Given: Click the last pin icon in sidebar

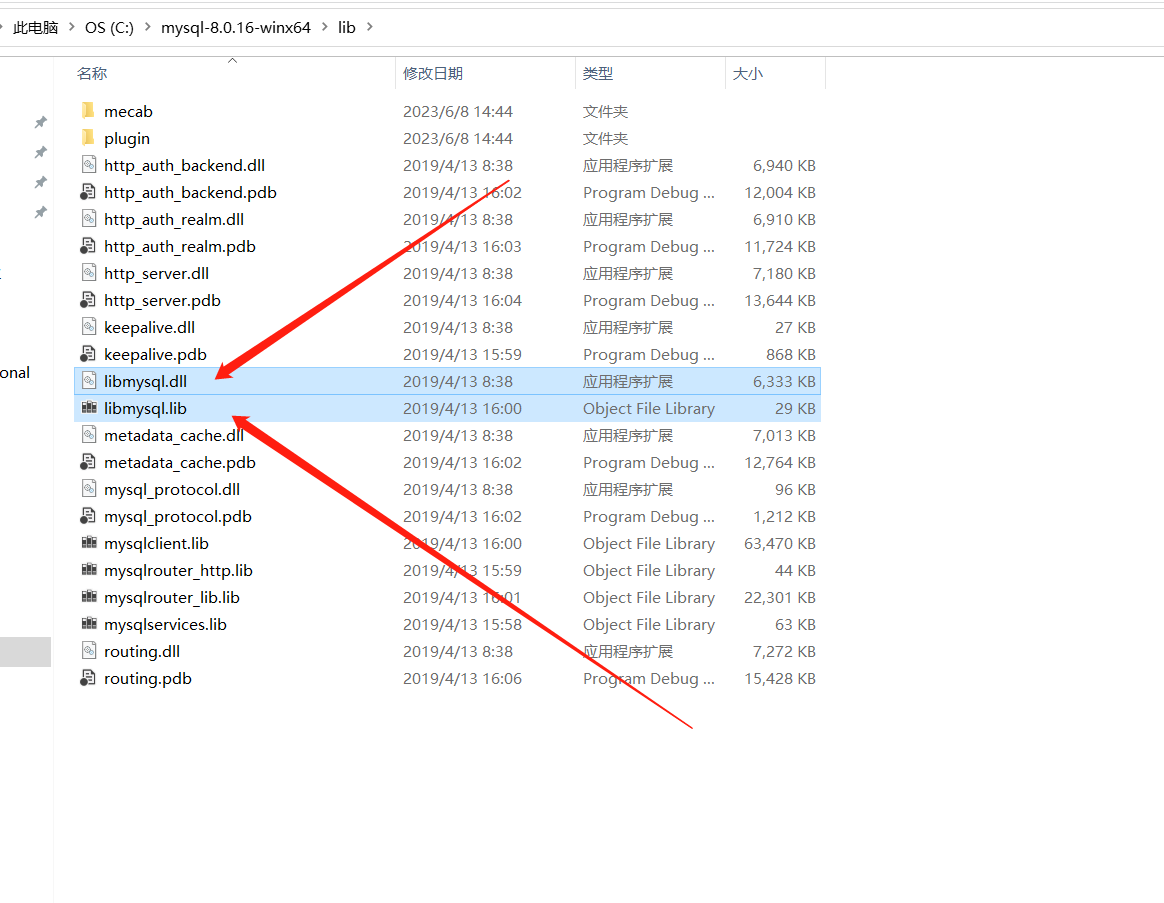Looking at the screenshot, I should pos(41,212).
